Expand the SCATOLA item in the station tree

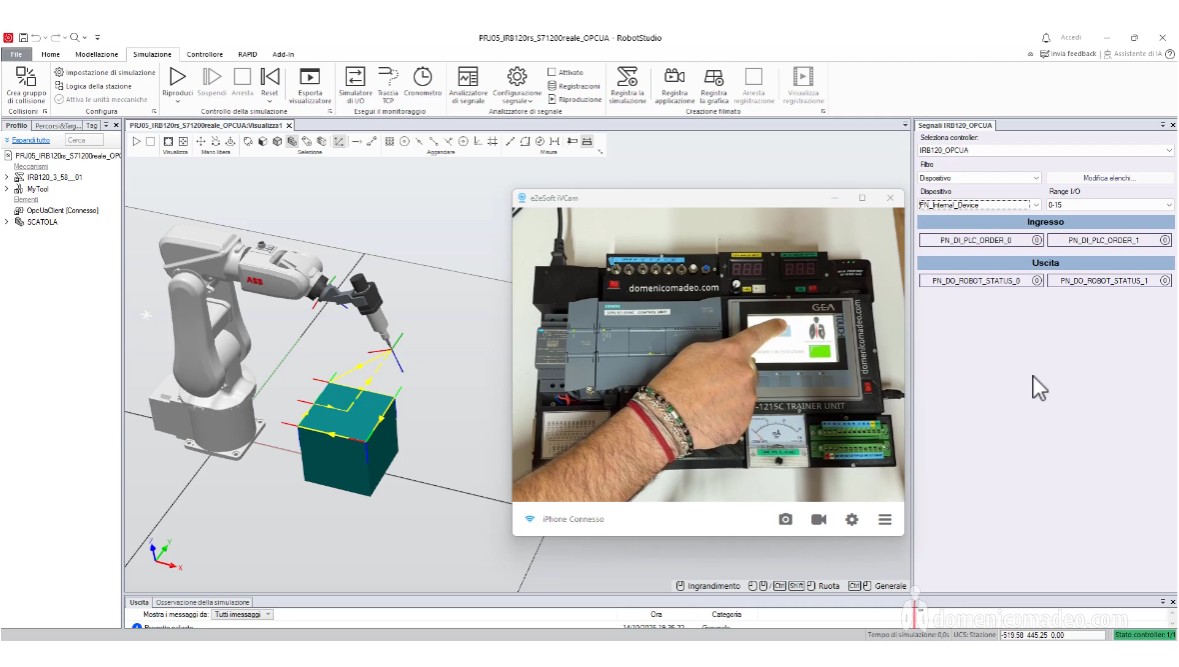[x=7, y=224]
